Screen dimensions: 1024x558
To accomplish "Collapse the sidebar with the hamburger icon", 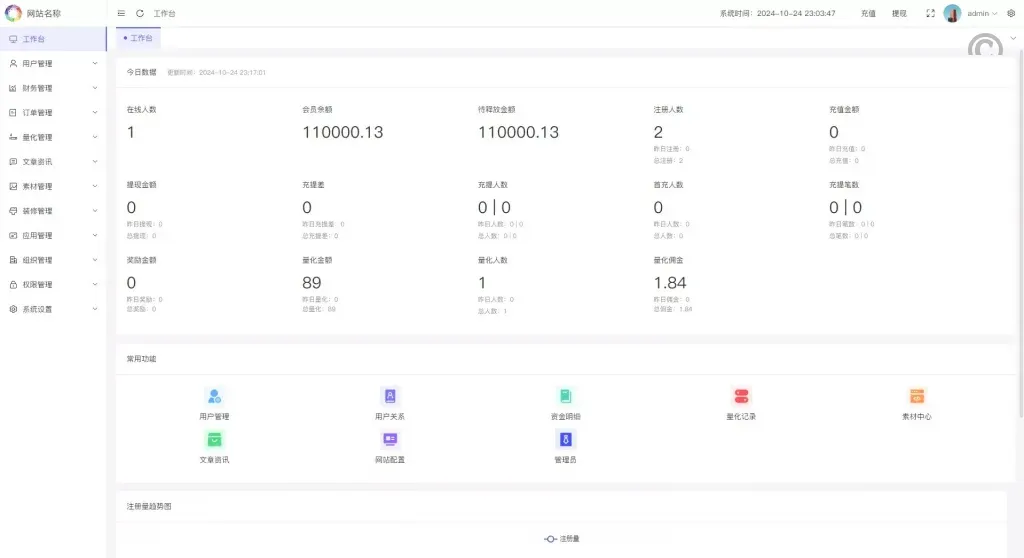I will pyautogui.click(x=121, y=14).
